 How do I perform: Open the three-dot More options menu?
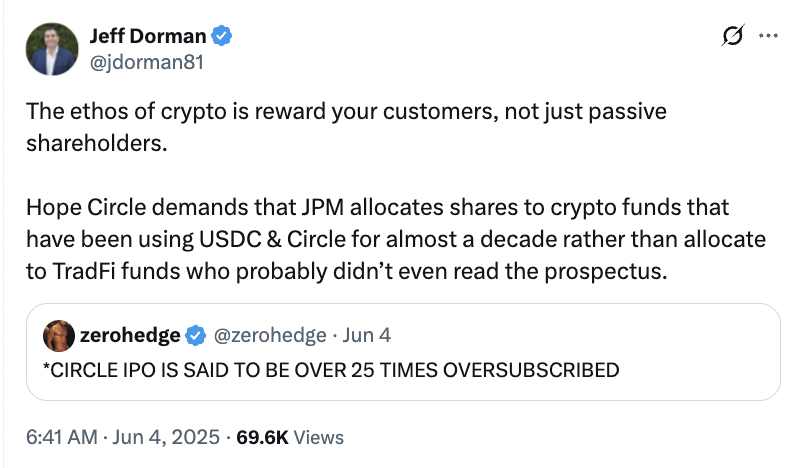point(768,37)
